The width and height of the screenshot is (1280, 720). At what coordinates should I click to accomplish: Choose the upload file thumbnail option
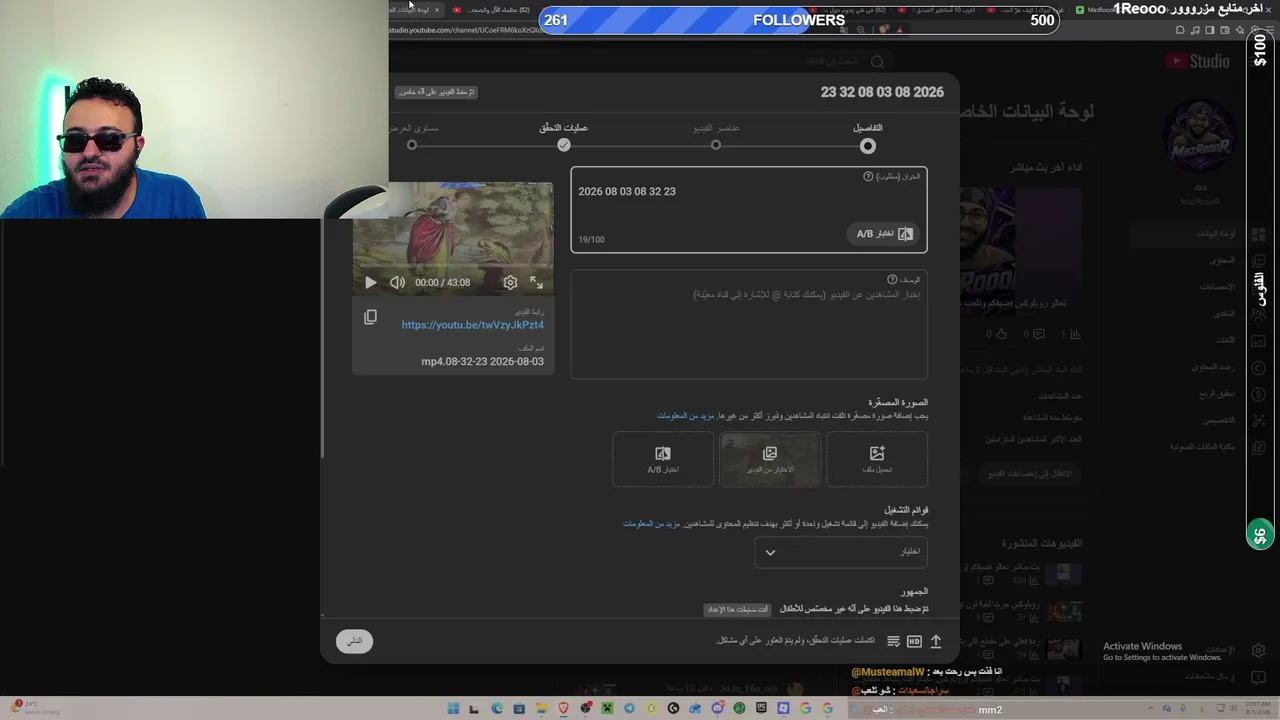(x=877, y=459)
